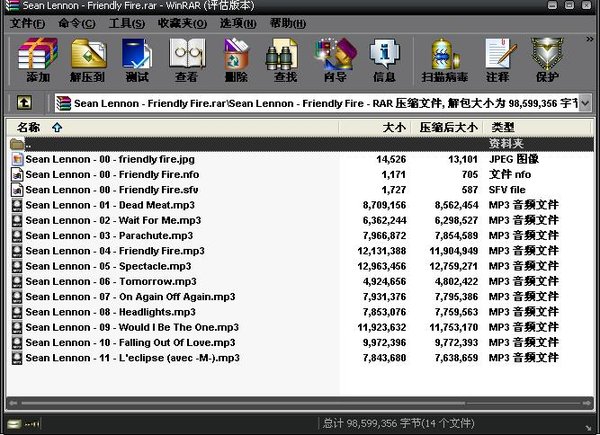Click file icon of Friendly Fire.nfo
The width and height of the screenshot is (600, 435).
pyautogui.click(x=17, y=174)
